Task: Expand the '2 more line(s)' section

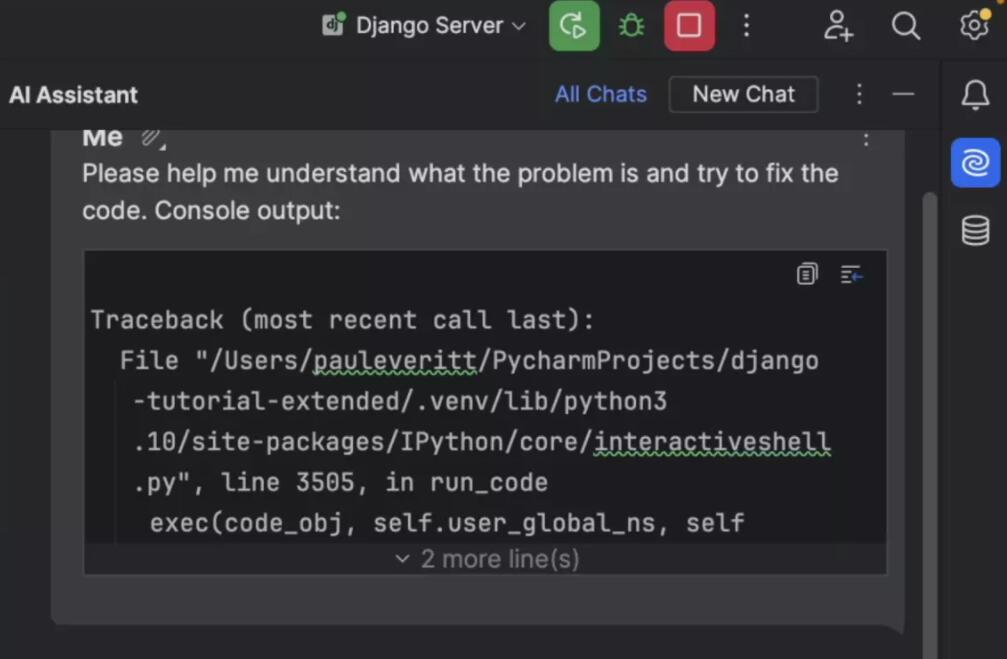Action: coord(486,559)
